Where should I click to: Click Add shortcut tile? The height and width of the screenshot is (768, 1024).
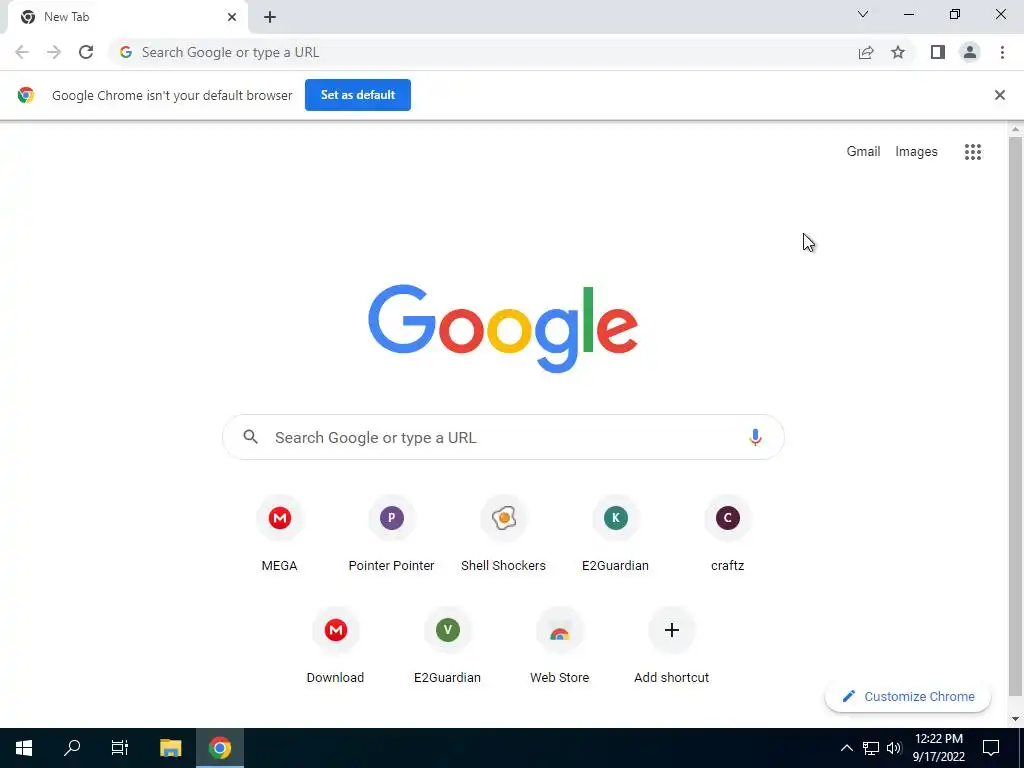pyautogui.click(x=671, y=647)
